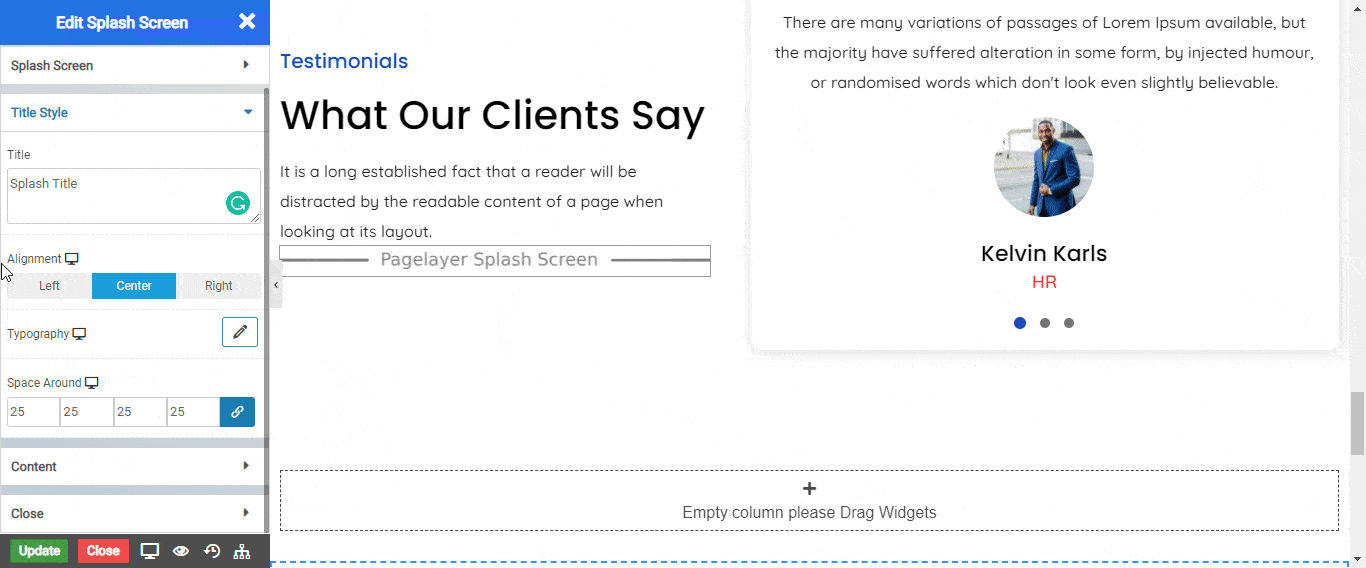Image resolution: width=1366 pixels, height=568 pixels.
Task: Expand the Content section
Action: (133, 466)
